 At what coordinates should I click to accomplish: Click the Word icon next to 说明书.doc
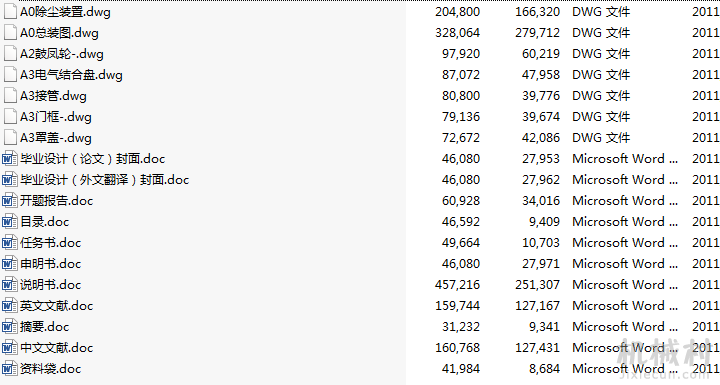point(10,285)
